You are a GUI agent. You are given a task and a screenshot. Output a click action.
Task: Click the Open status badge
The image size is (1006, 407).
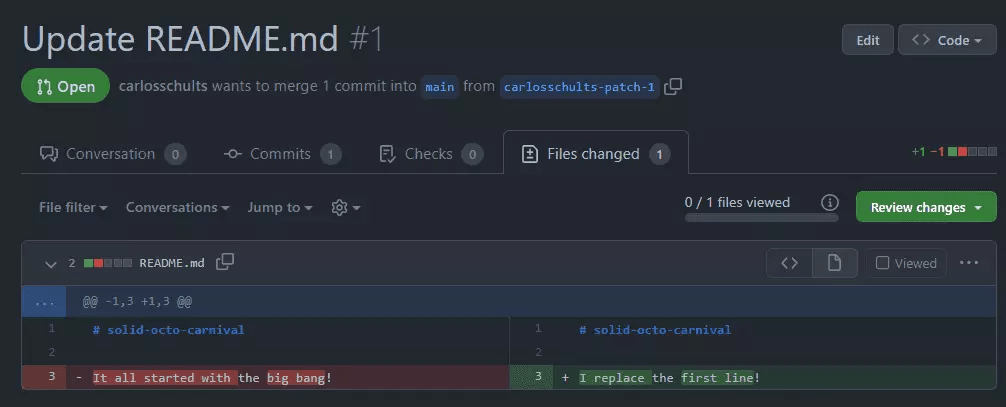tap(65, 86)
